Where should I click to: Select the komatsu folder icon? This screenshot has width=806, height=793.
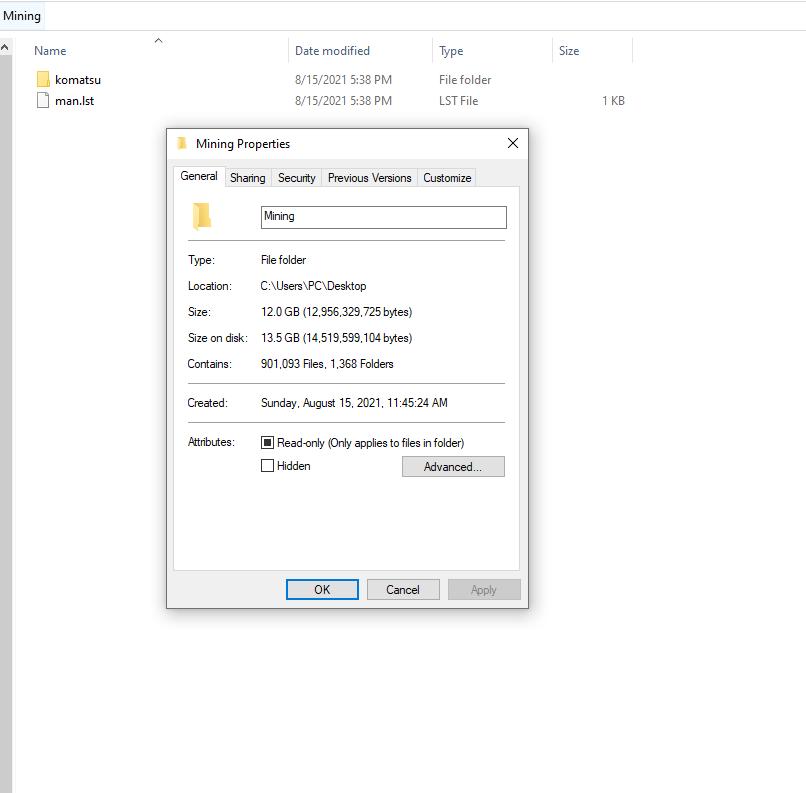pyautogui.click(x=43, y=79)
